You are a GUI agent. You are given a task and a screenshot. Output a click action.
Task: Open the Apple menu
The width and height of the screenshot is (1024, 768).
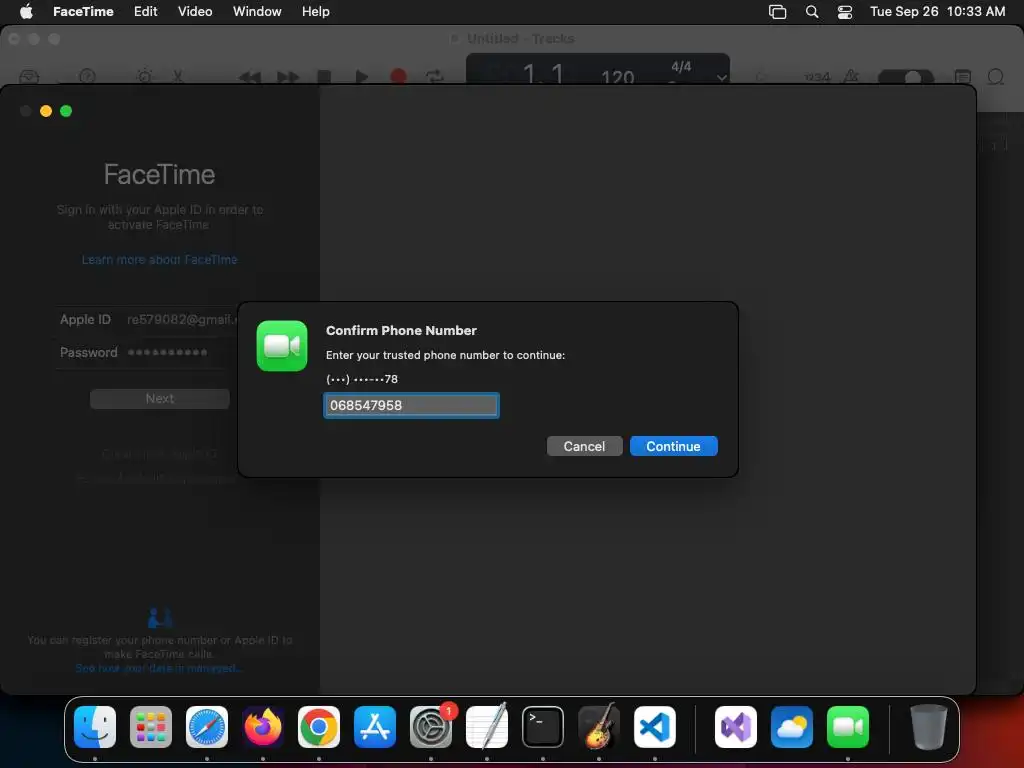(x=26, y=11)
